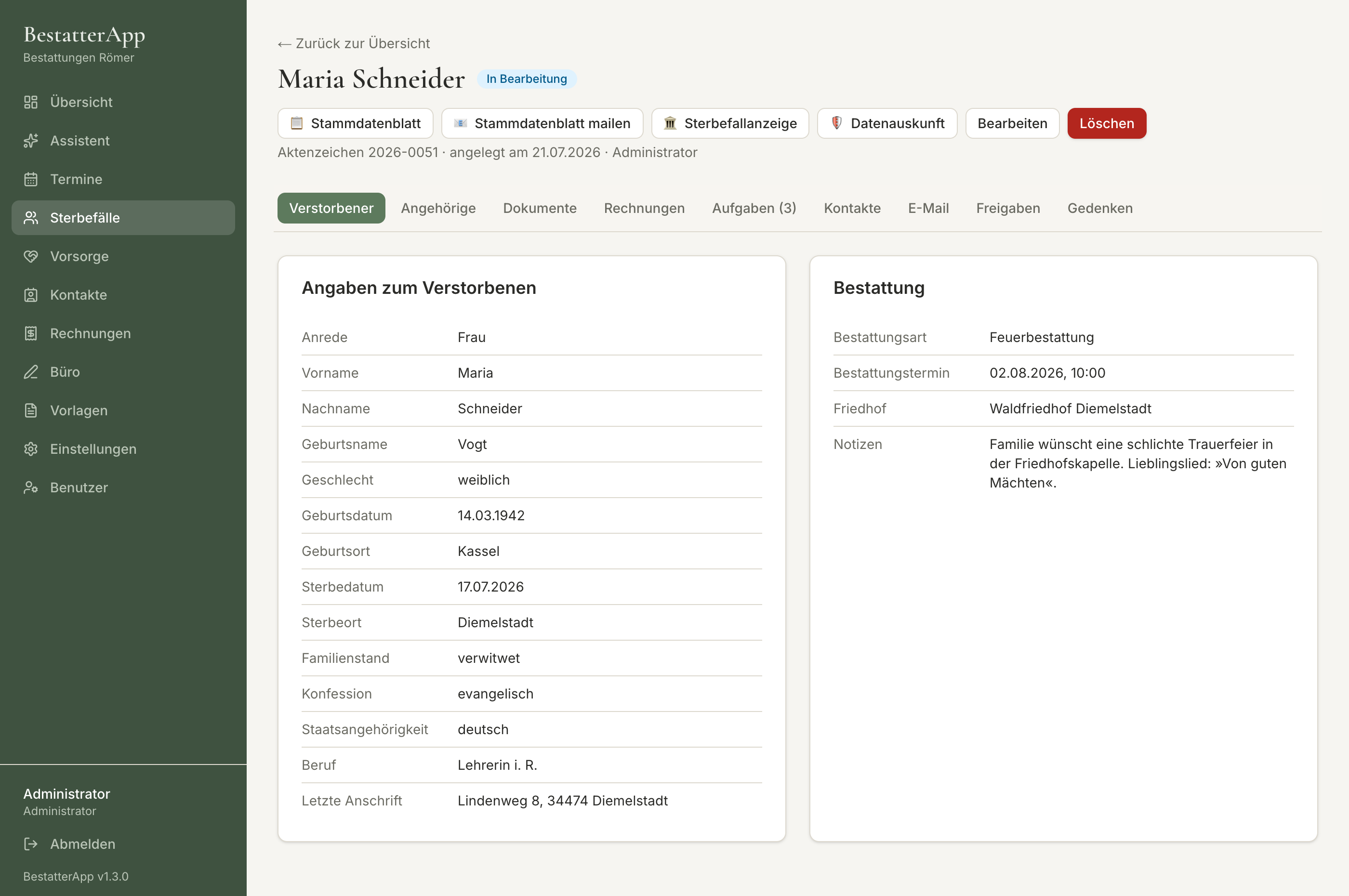Open Übersicht in the sidebar
The image size is (1349, 896).
click(123, 102)
